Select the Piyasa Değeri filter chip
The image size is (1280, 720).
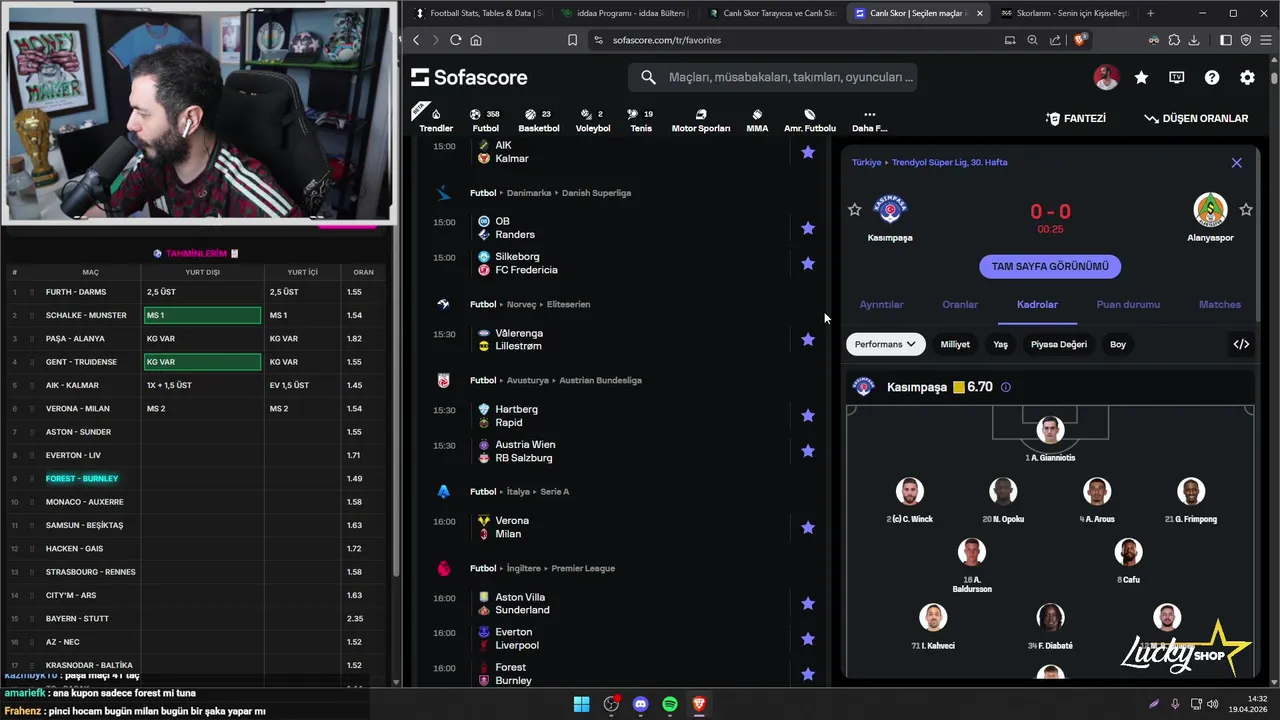[x=1059, y=344]
